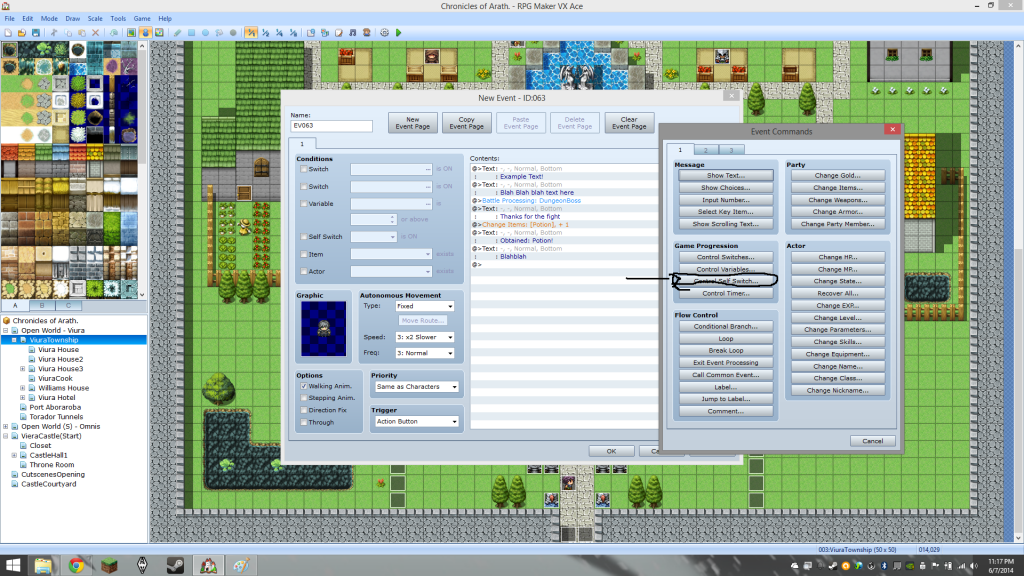Image resolution: width=1024 pixels, height=576 pixels.
Task: Click the New Event Page button
Action: (x=412, y=123)
